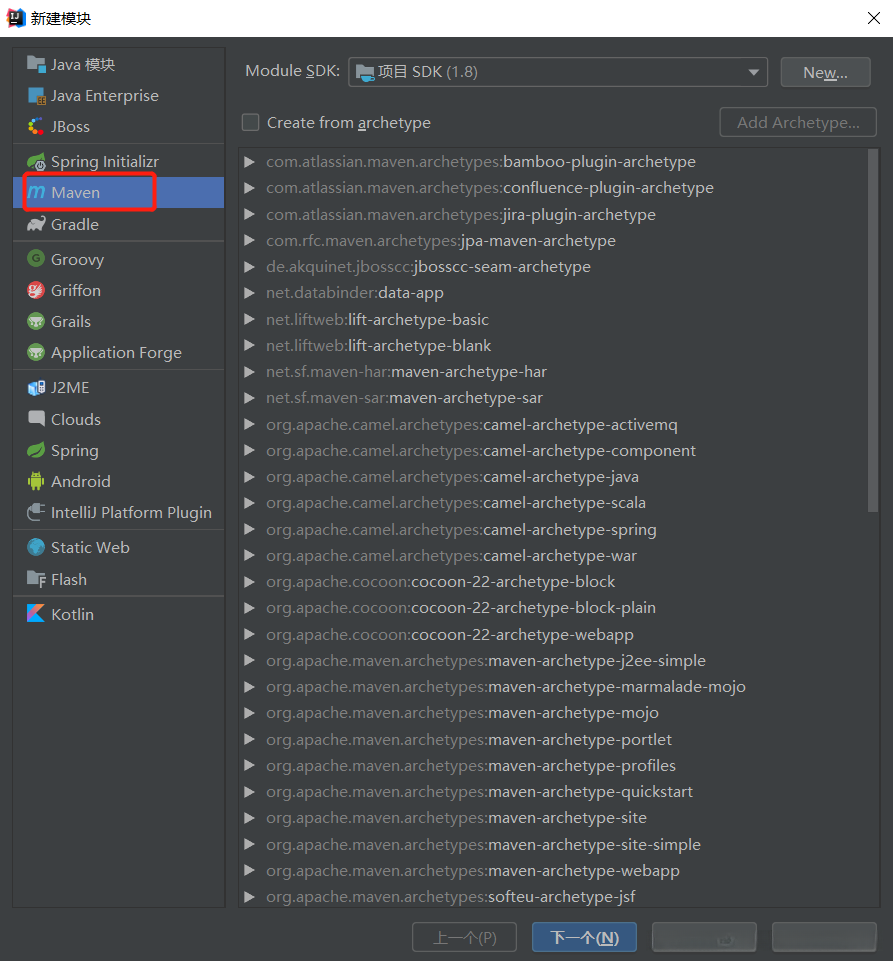The width and height of the screenshot is (893, 961).
Task: Select IntelliJ Platform Plugin in list
Action: point(131,512)
